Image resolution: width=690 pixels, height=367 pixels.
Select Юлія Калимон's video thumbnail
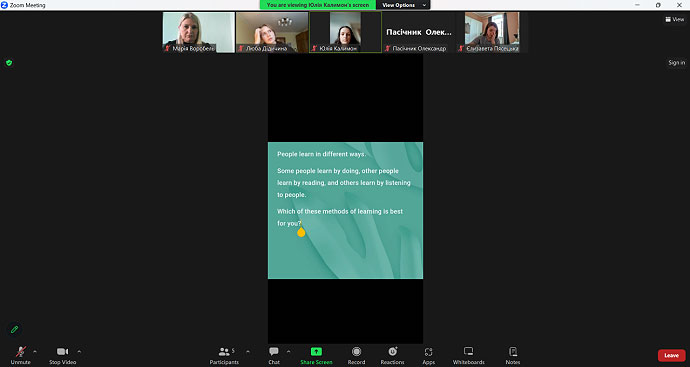point(345,32)
